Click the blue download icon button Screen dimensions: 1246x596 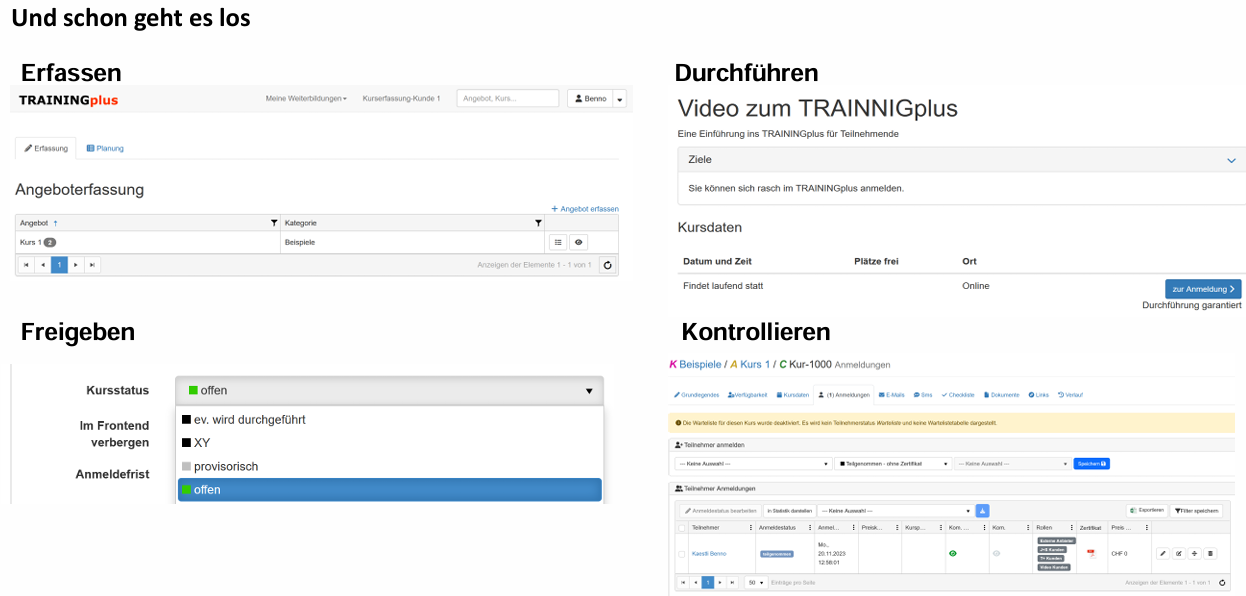point(982,511)
